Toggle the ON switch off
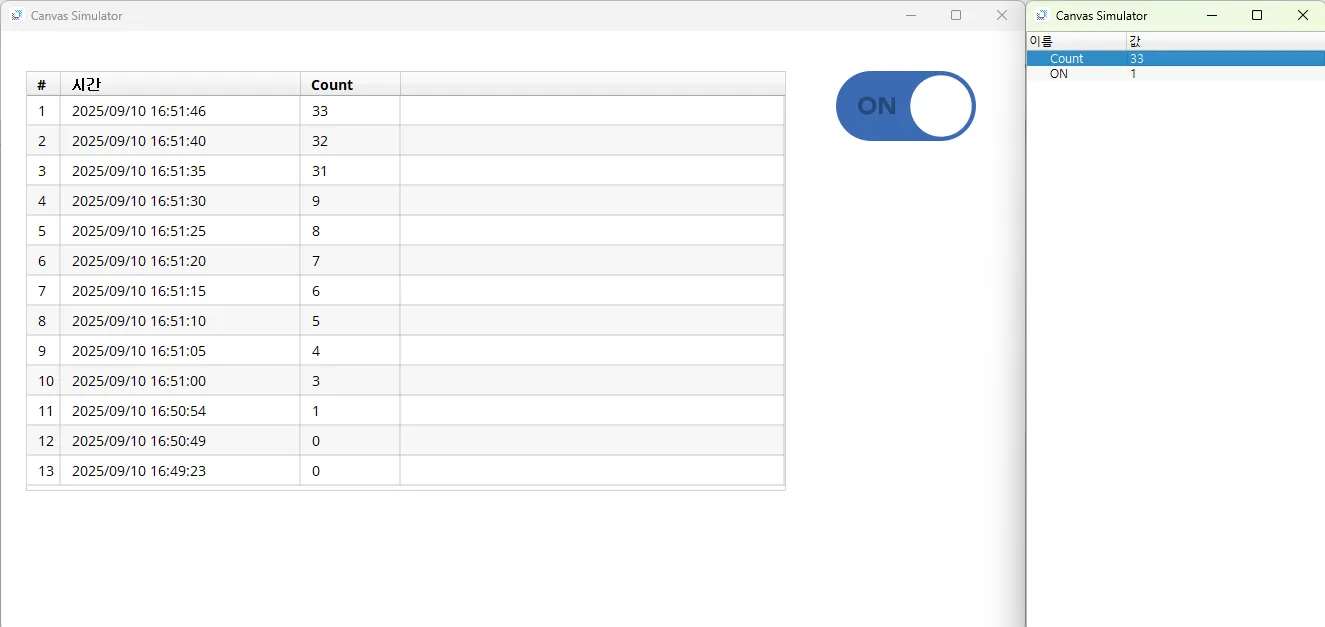The image size is (1325, 627). click(x=905, y=106)
